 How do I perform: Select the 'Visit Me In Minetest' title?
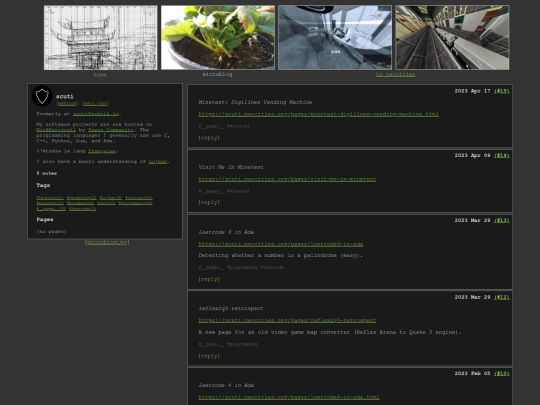[231, 167]
